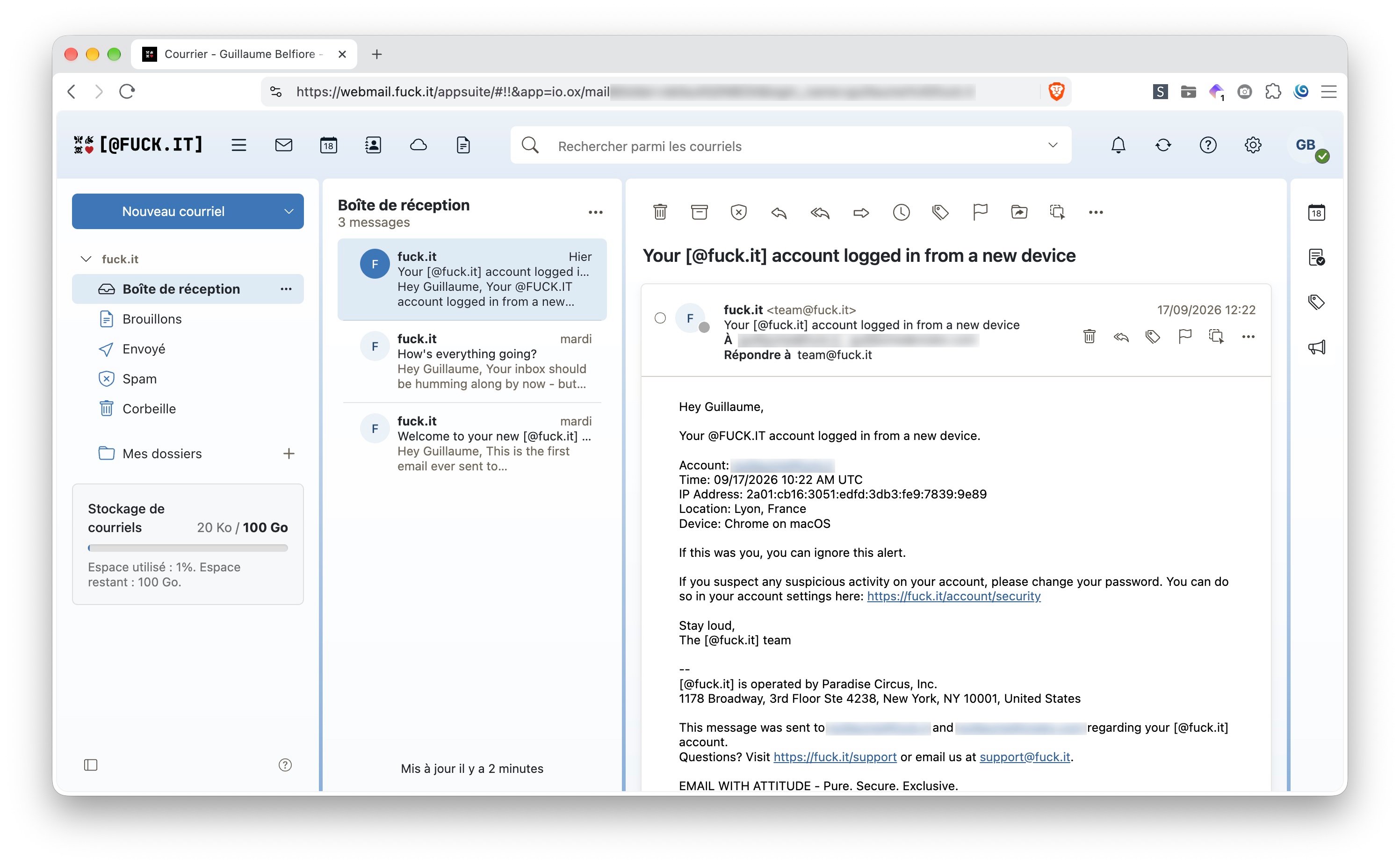Click the mail storage usage bar
The image size is (1400, 865).
(188, 548)
